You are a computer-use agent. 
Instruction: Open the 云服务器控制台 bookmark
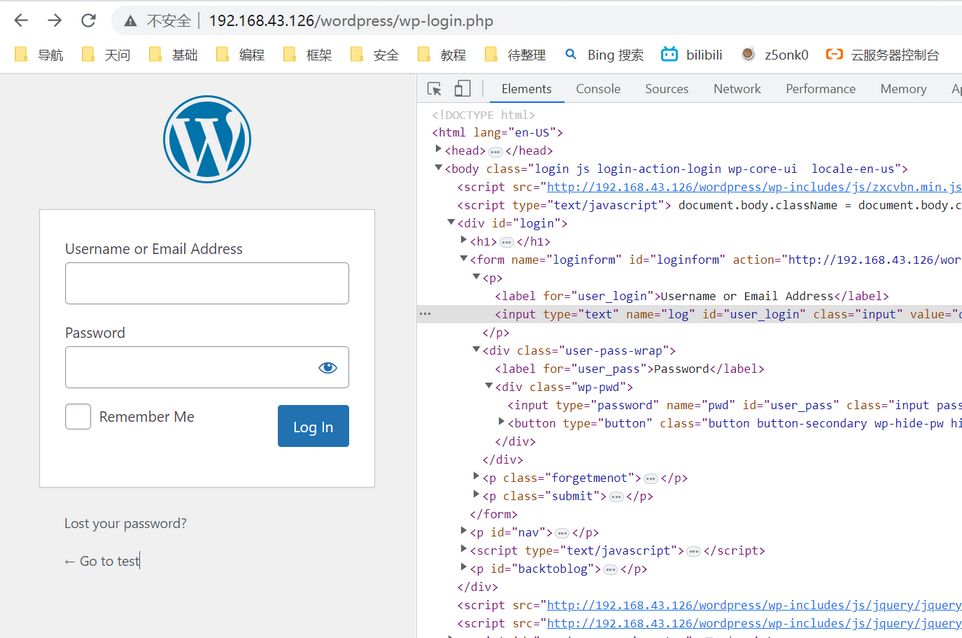(882, 55)
